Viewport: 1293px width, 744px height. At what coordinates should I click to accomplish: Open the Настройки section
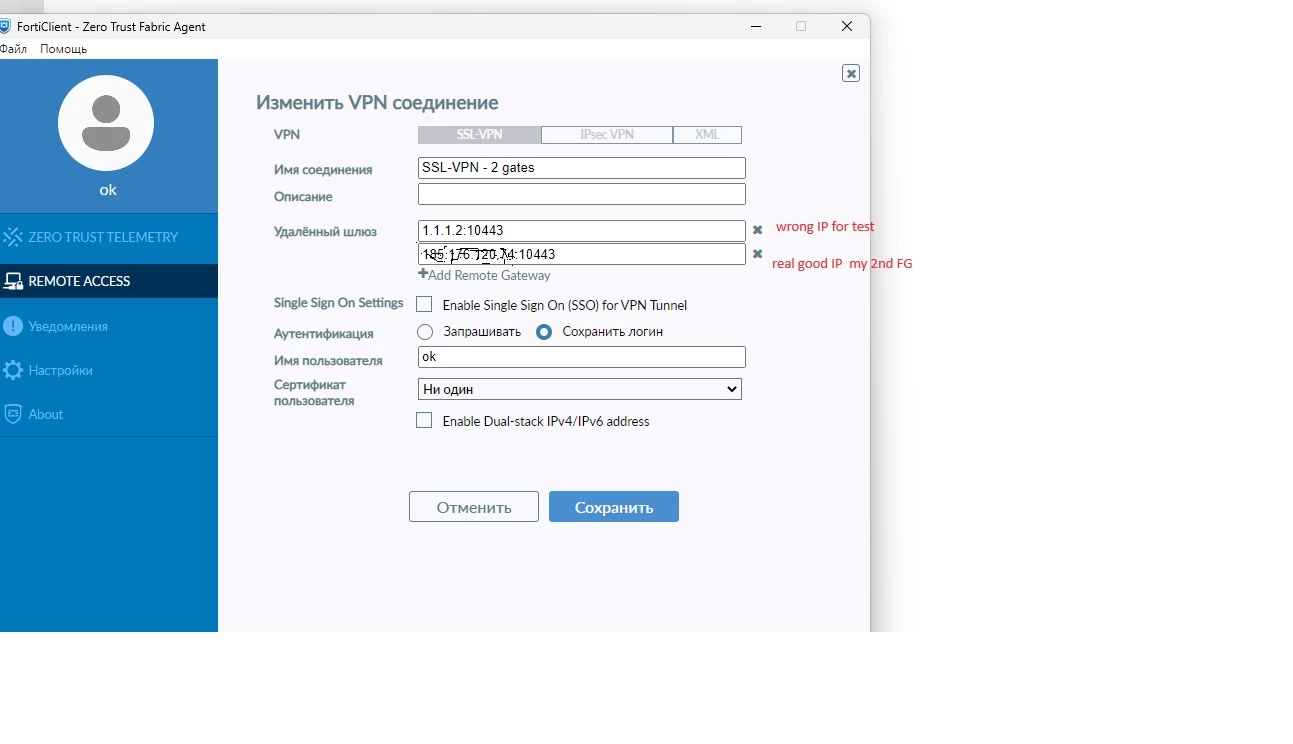(x=109, y=370)
